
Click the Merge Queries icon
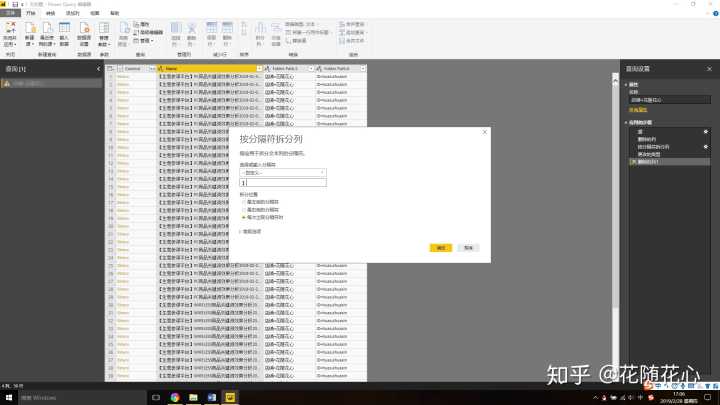click(352, 24)
